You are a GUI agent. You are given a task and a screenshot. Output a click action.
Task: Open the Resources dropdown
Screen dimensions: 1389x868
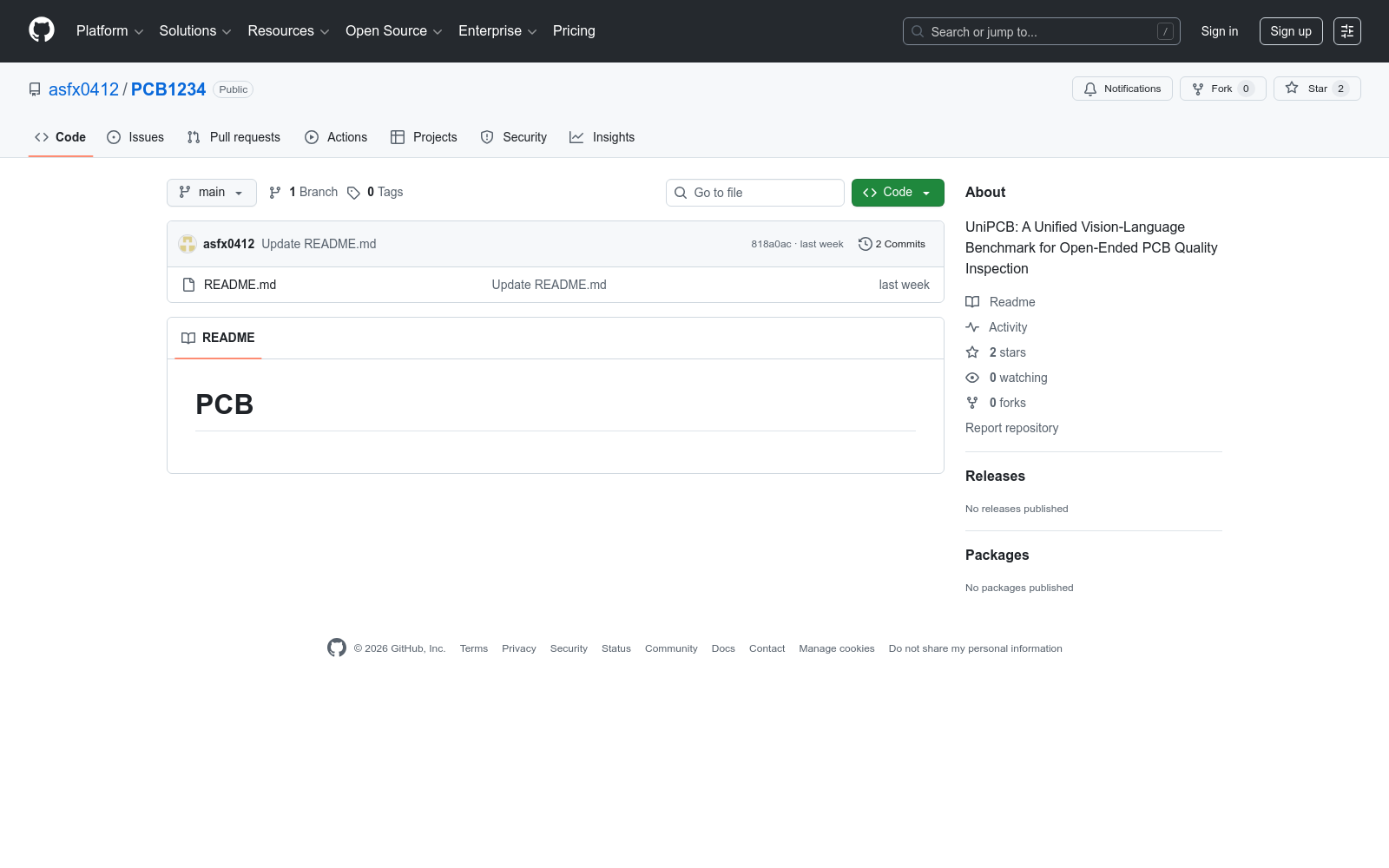tap(288, 31)
